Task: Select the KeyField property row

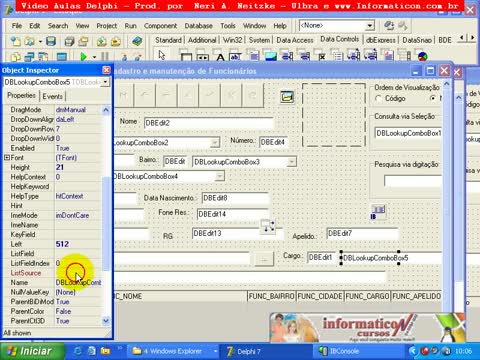Action: 52,235
